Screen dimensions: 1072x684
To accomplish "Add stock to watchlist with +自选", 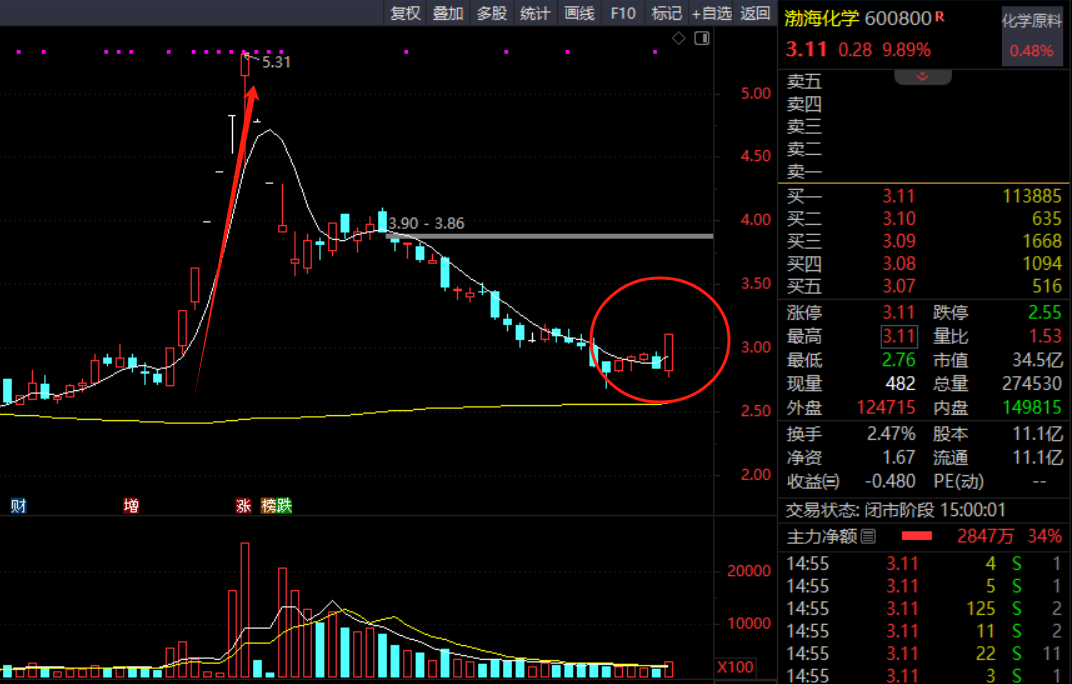I will [712, 13].
